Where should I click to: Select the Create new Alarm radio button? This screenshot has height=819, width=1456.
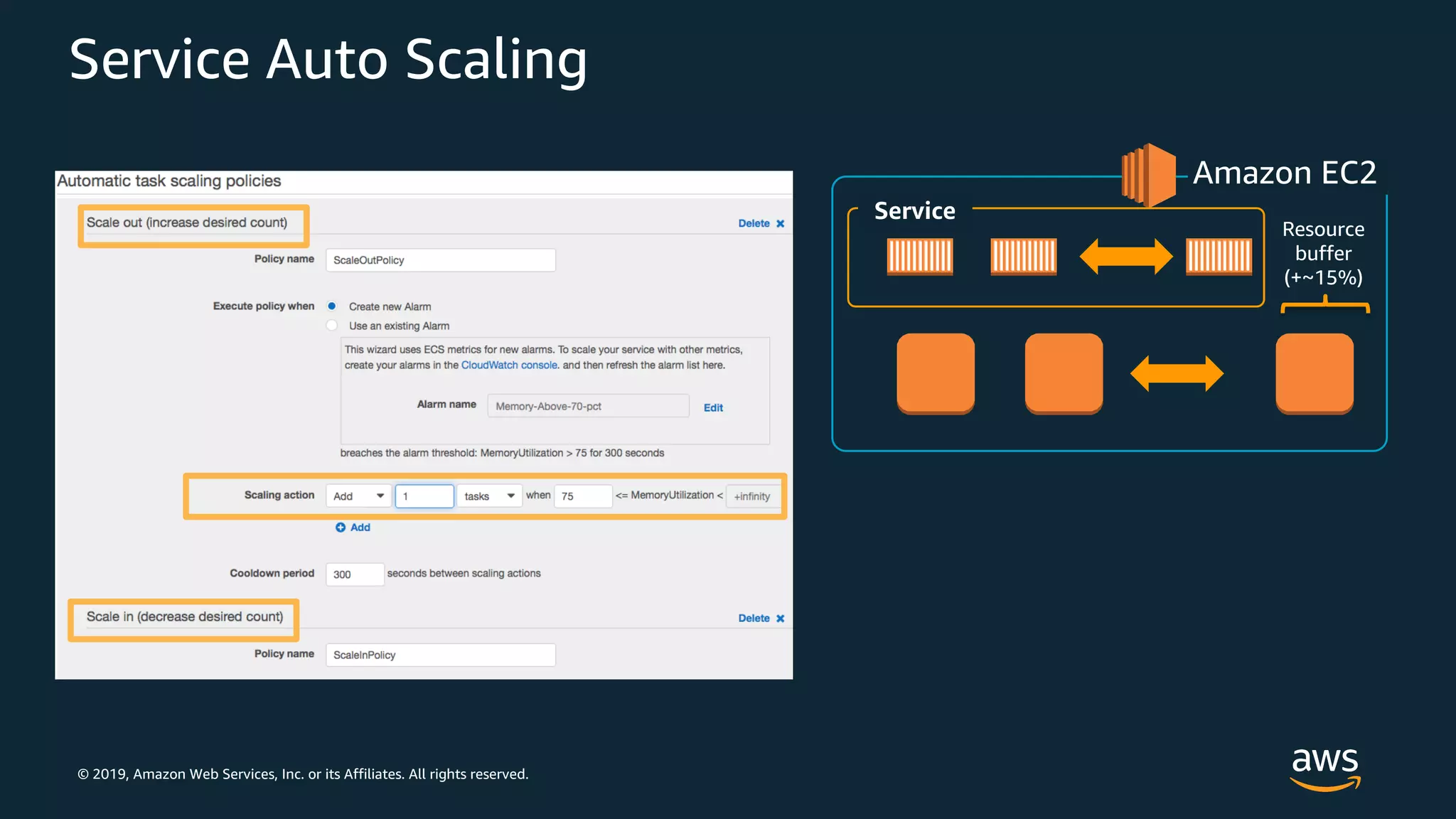coord(332,306)
